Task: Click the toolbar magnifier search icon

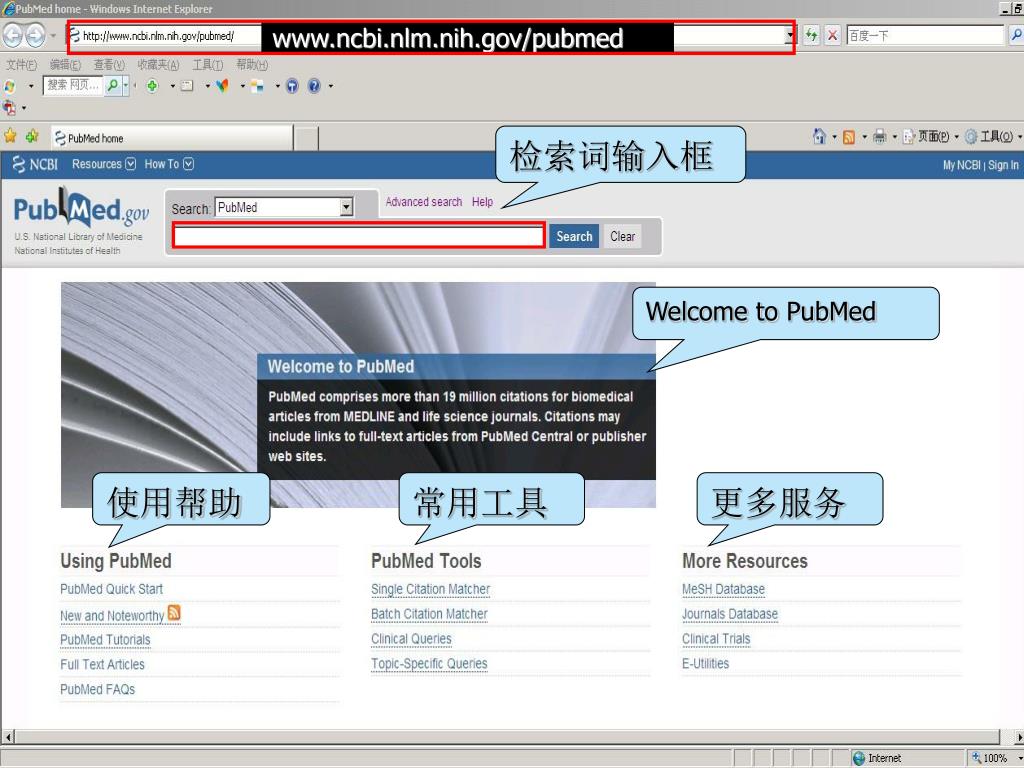Action: tap(113, 85)
